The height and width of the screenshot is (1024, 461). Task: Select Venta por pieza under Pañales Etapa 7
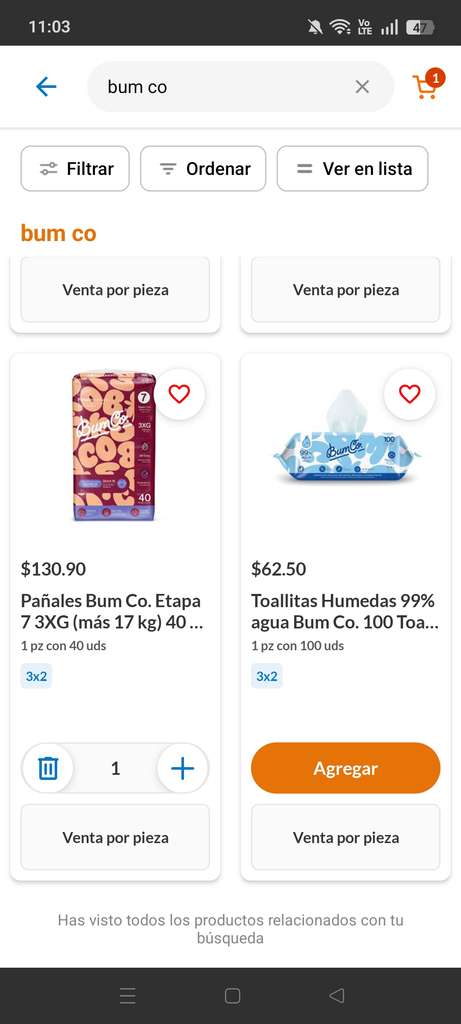(116, 837)
